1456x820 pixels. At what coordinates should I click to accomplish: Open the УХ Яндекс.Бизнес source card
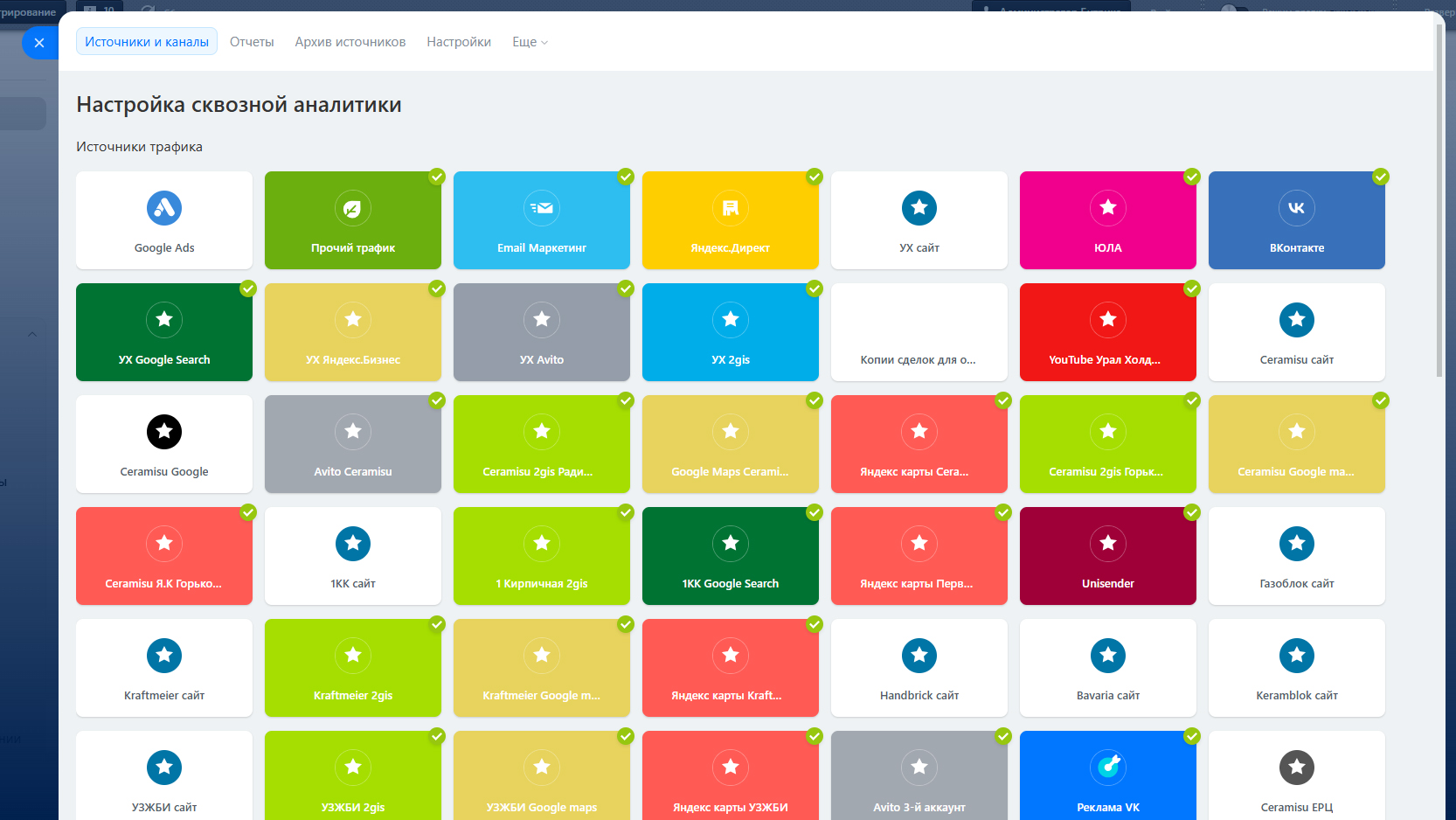coord(353,332)
